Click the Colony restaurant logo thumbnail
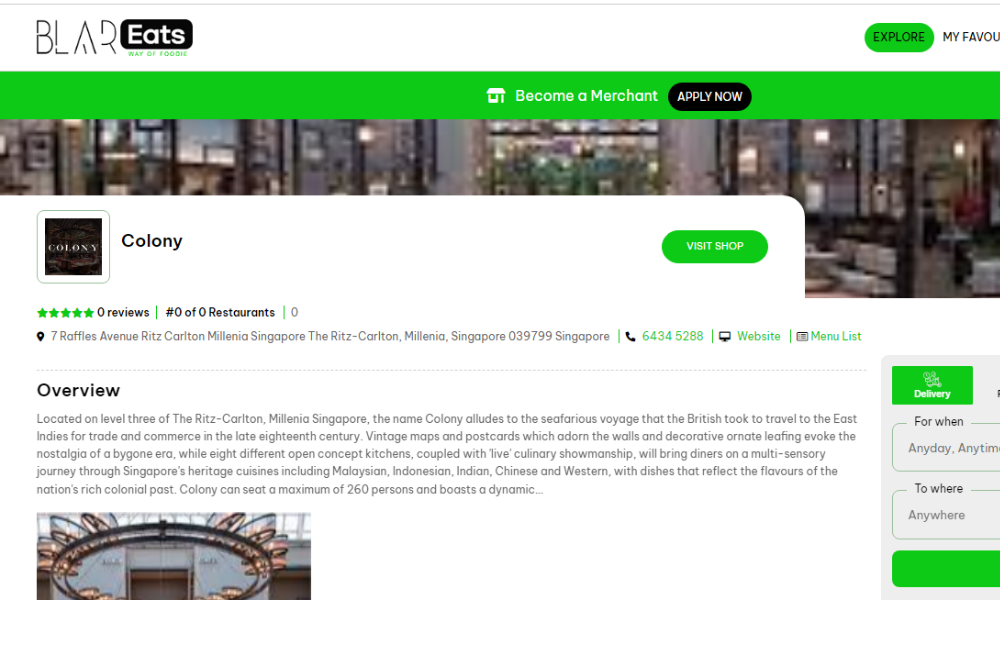Screen dimensions: 1000x650 (x=73, y=247)
